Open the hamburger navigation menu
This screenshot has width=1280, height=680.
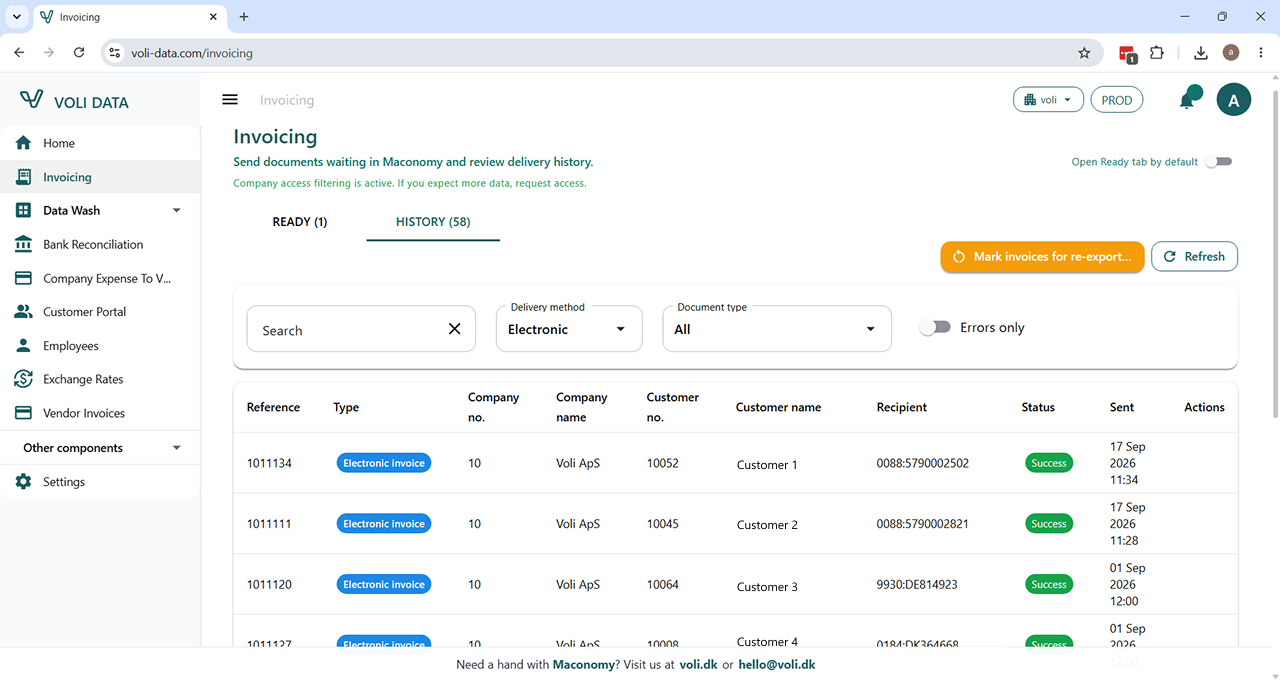click(x=230, y=100)
